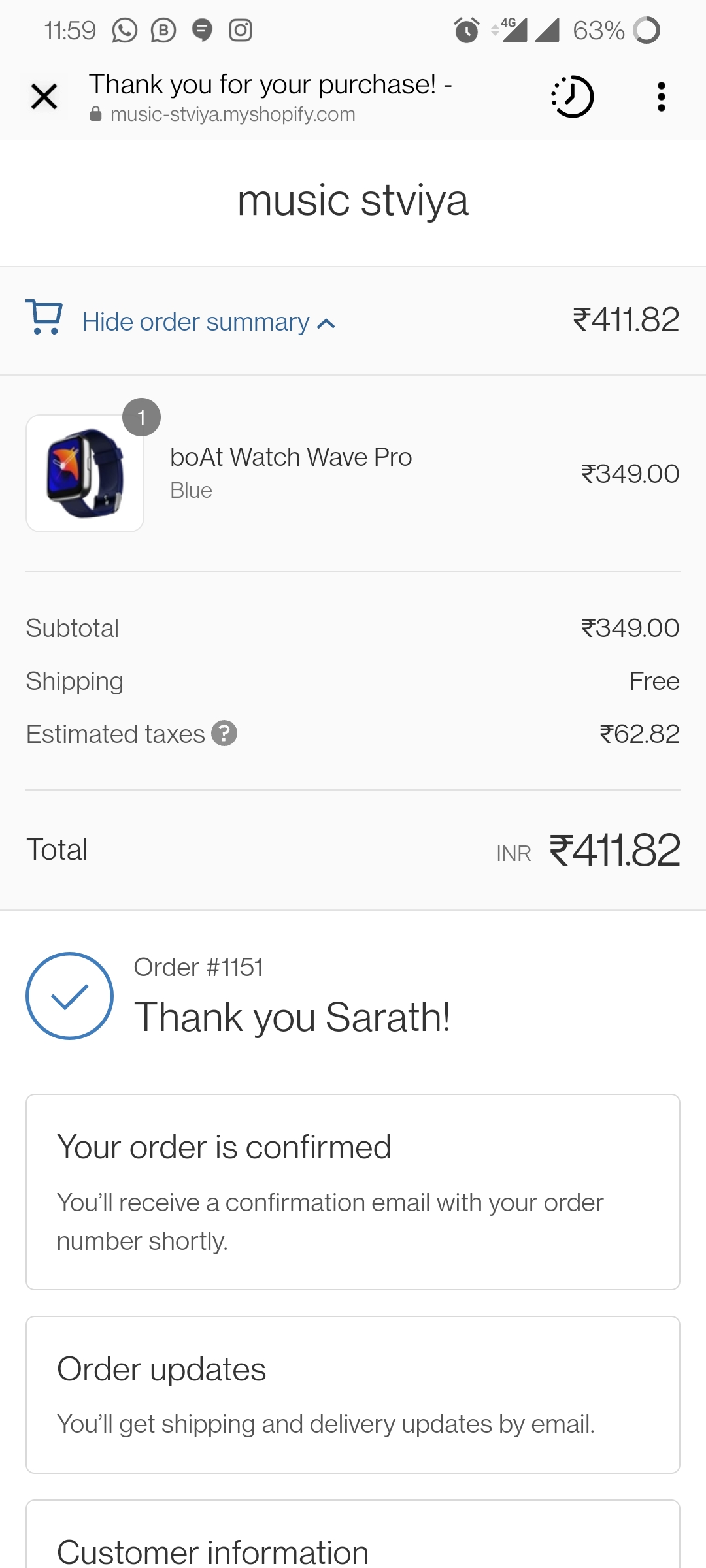This screenshot has height=1568, width=706.
Task: Select the boAt Watch Wave Pro product name
Action: click(291, 457)
